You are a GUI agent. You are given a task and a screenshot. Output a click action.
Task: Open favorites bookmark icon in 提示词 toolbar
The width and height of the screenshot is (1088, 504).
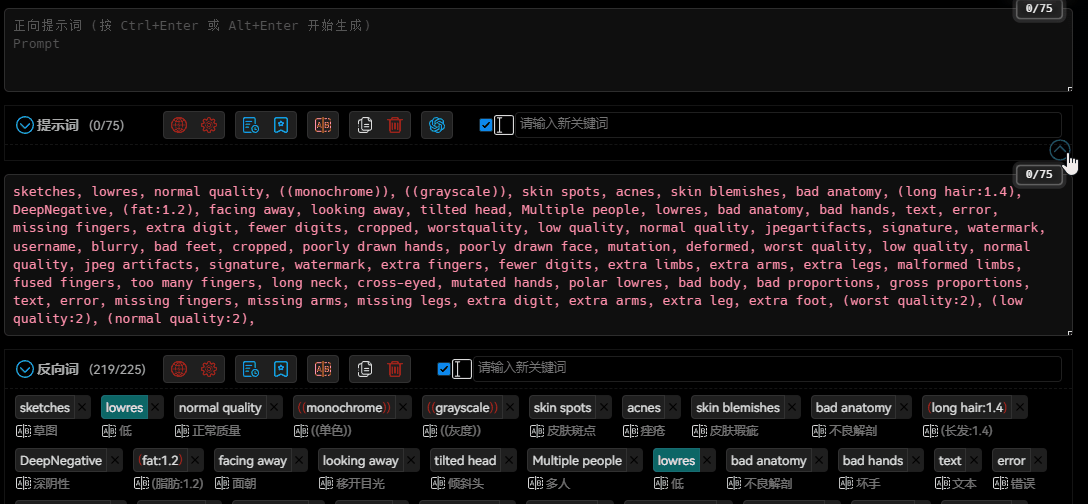pyautogui.click(x=281, y=125)
